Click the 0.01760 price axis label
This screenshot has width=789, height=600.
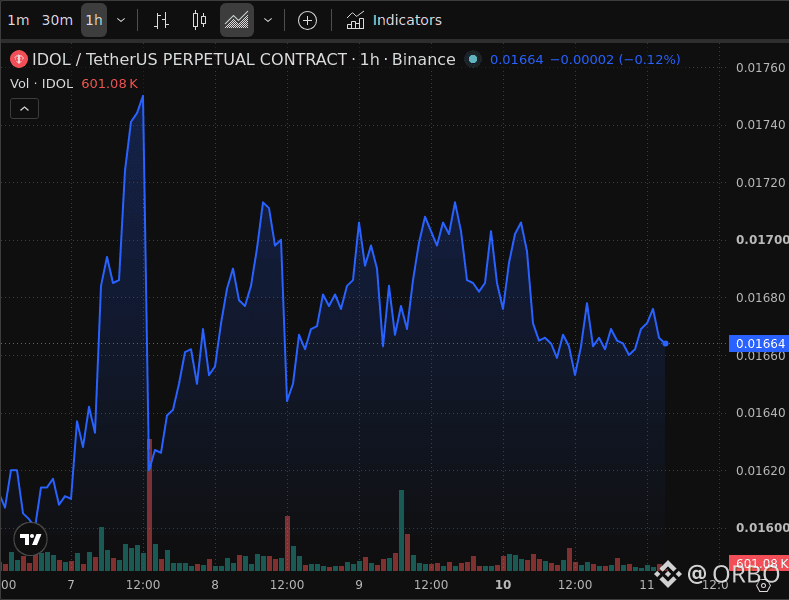pyautogui.click(x=760, y=67)
